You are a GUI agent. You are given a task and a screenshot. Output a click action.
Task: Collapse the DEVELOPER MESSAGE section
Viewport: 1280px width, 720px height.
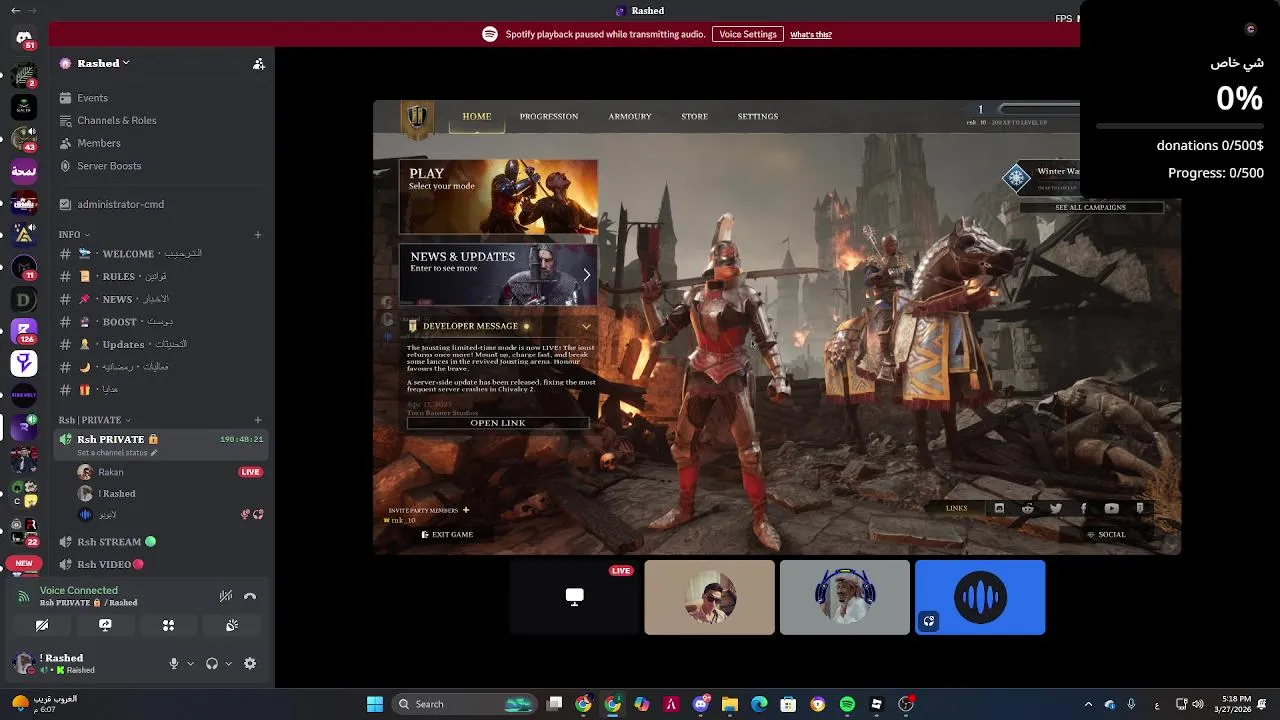(x=587, y=326)
